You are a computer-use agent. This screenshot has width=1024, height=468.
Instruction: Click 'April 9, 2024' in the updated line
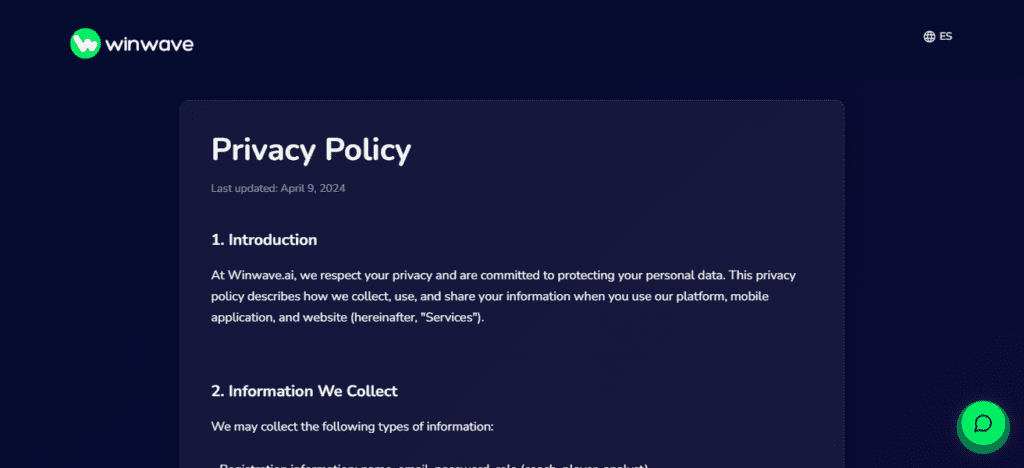coord(313,189)
